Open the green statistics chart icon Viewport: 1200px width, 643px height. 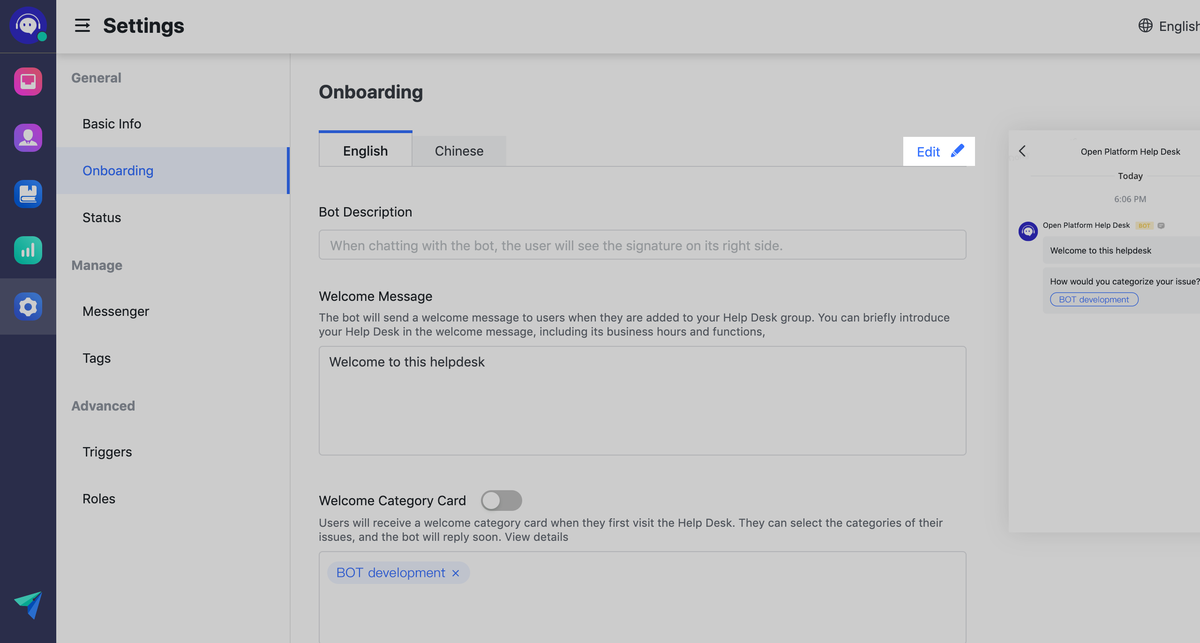coord(28,250)
